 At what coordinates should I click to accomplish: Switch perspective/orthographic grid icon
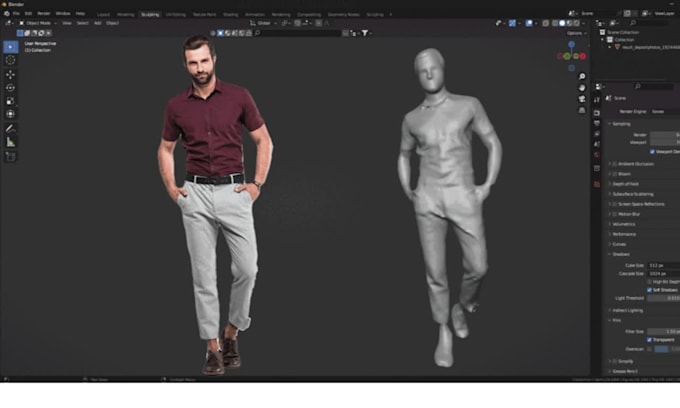tap(582, 110)
